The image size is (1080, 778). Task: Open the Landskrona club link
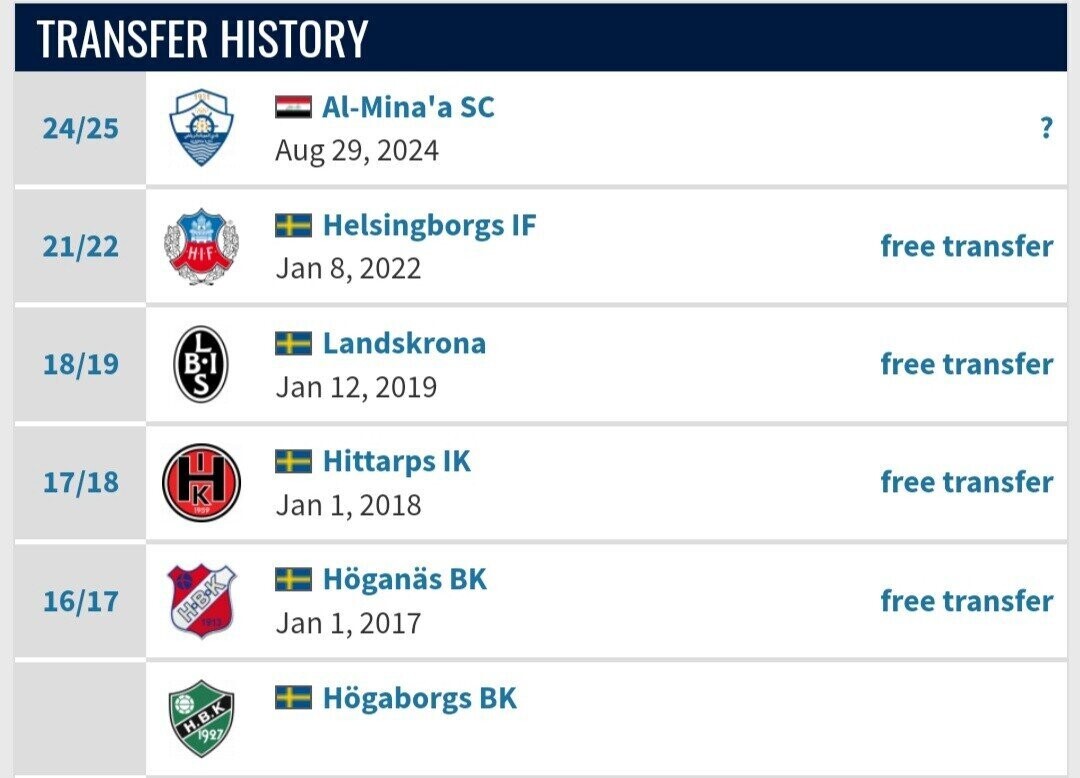404,343
